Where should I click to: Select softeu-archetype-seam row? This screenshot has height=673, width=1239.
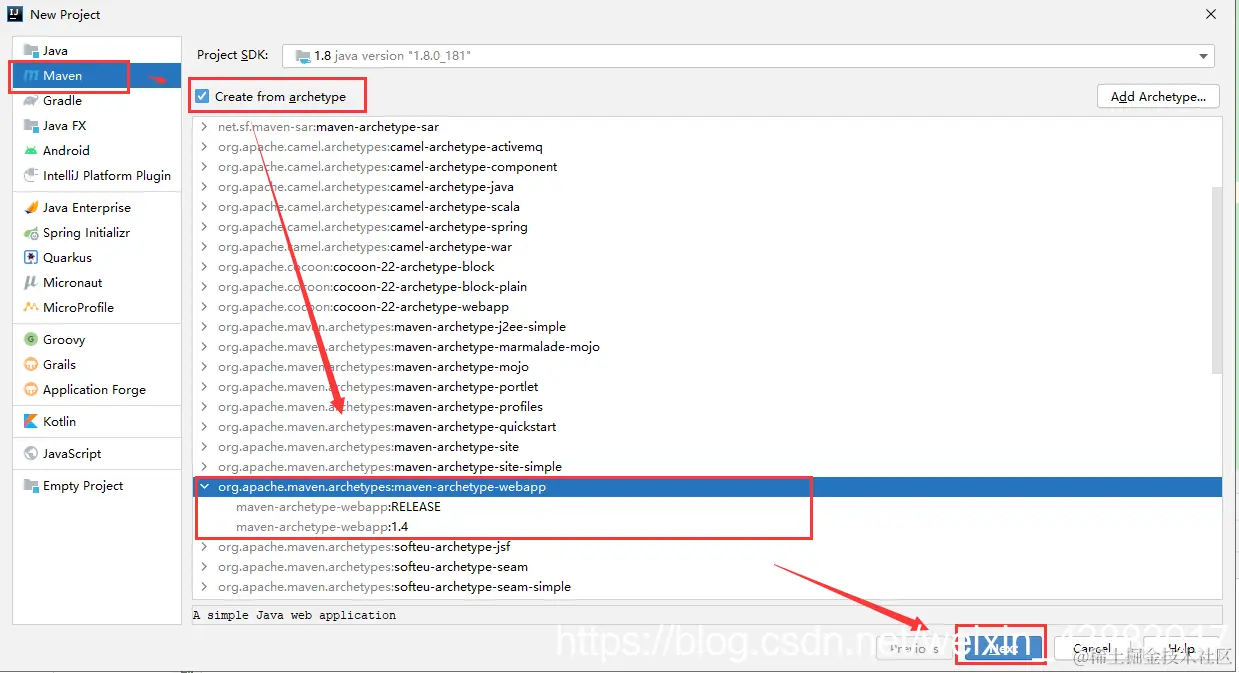tap(708, 567)
